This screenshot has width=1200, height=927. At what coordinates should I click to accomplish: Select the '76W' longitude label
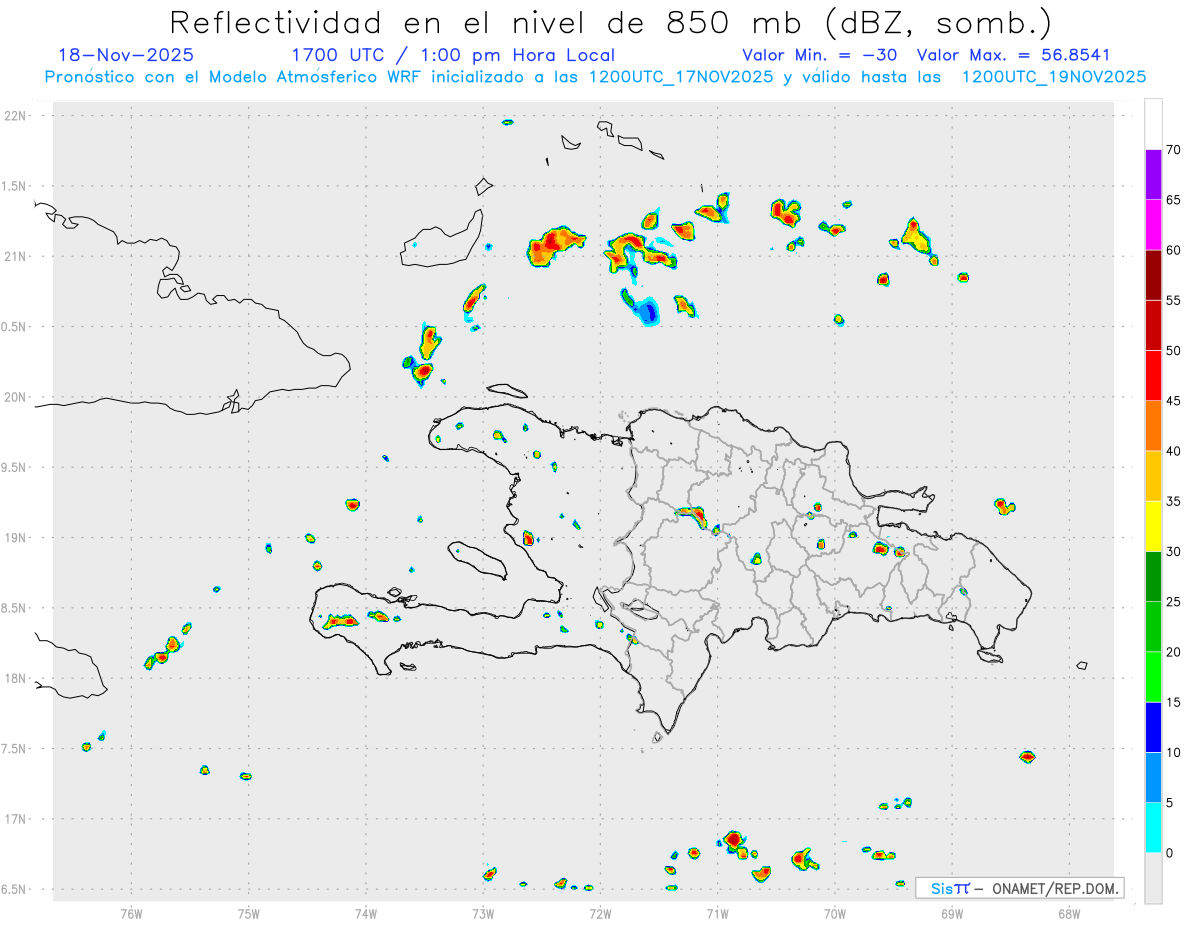(131, 913)
